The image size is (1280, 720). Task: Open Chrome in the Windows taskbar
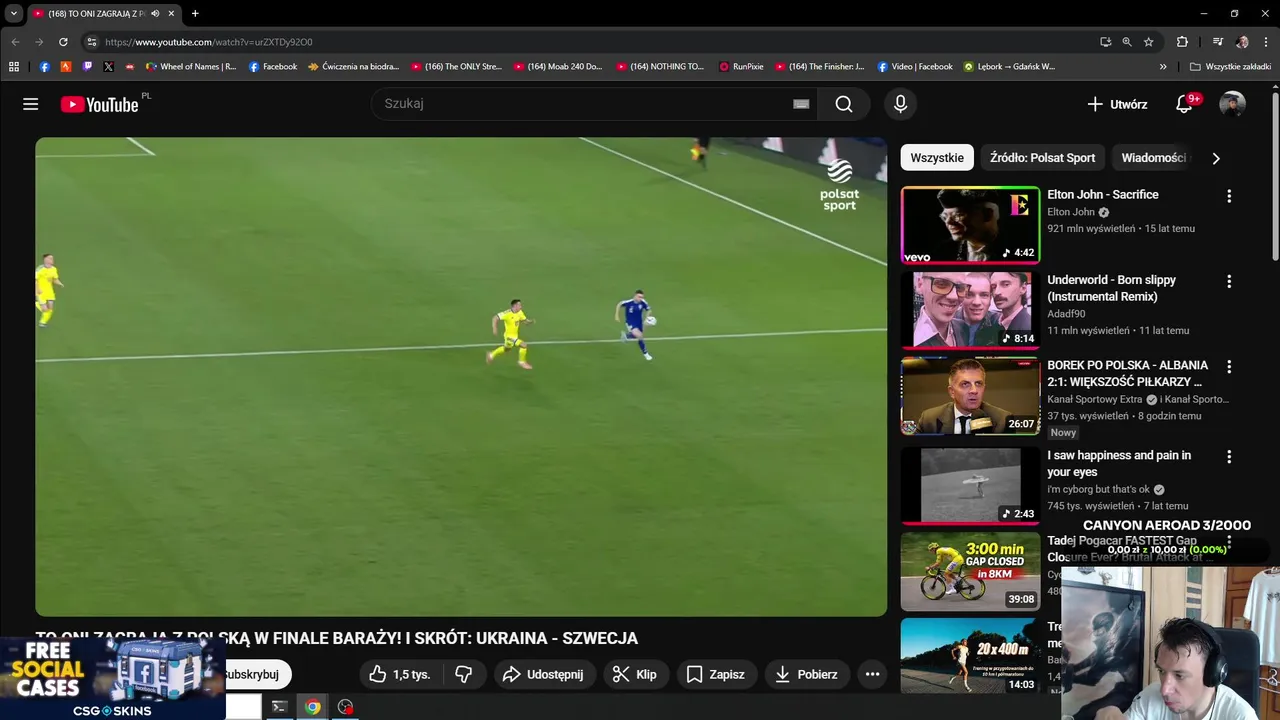(313, 707)
